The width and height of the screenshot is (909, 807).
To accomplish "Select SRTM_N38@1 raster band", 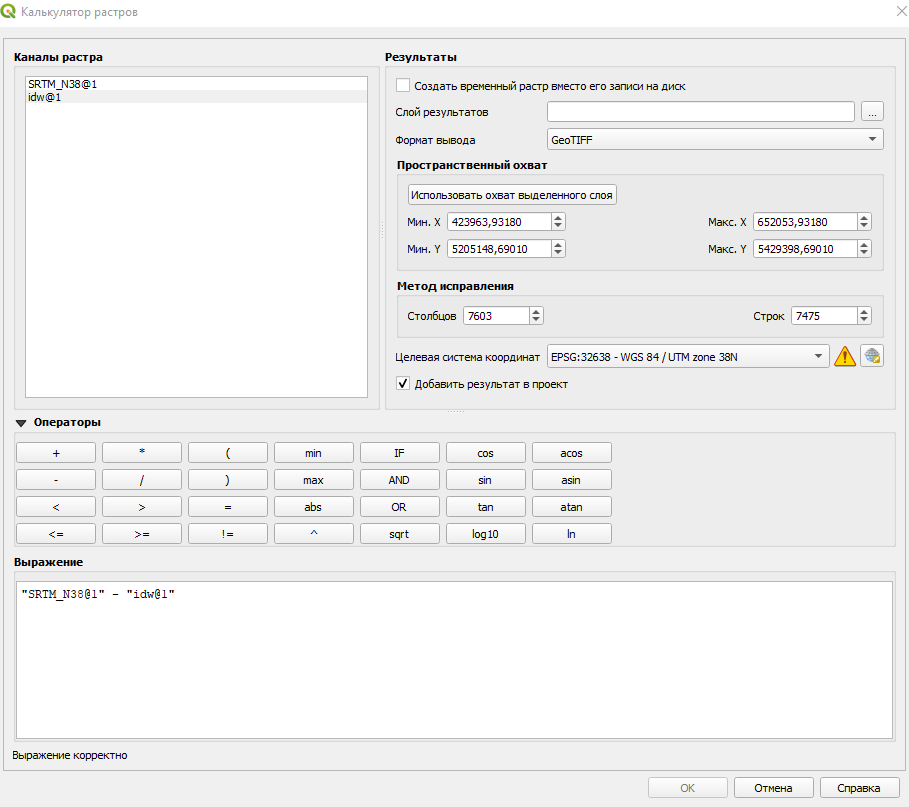I will coord(196,84).
